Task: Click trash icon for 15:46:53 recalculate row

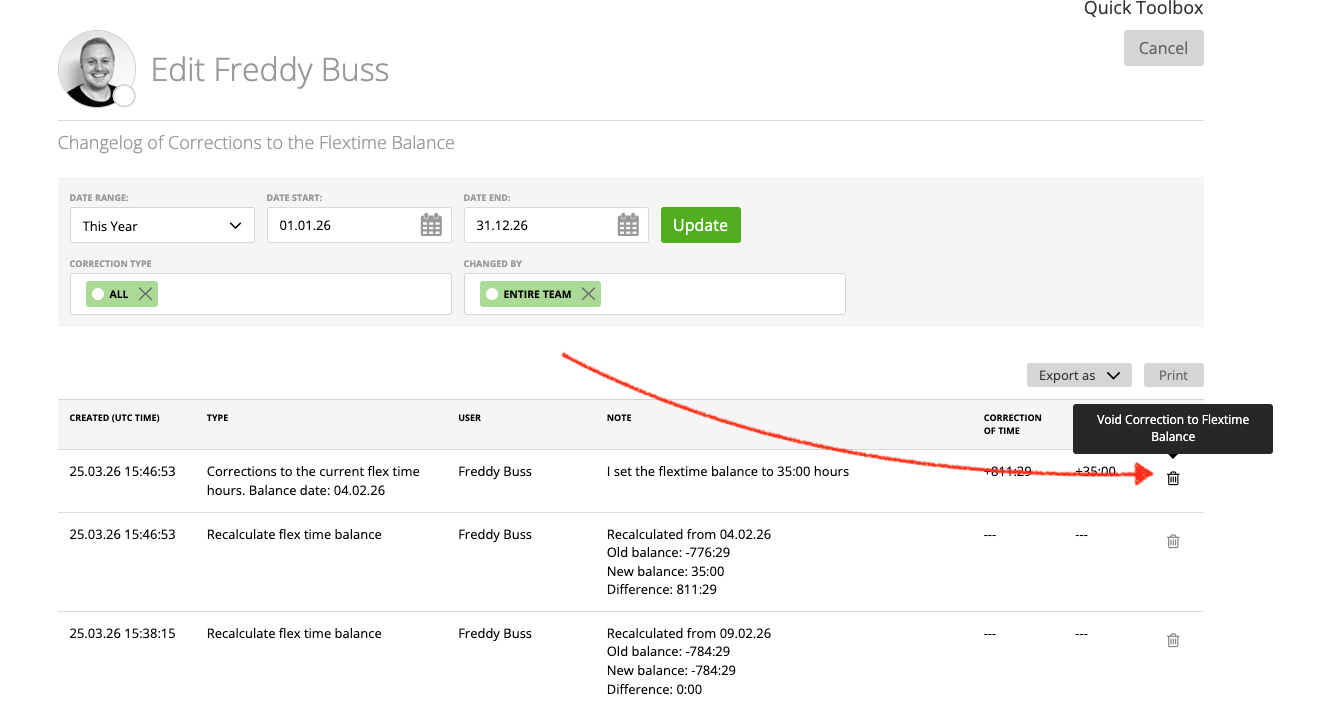Action: click(x=1173, y=541)
